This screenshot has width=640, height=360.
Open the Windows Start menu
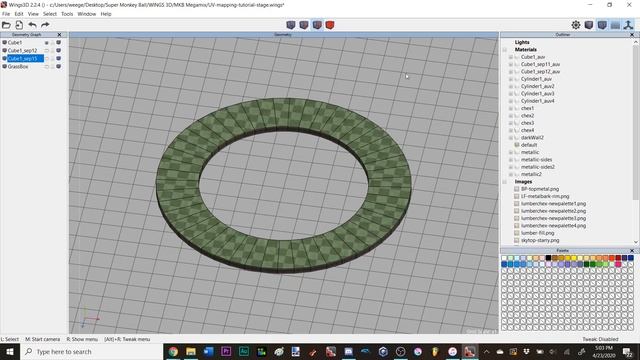coord(10,351)
